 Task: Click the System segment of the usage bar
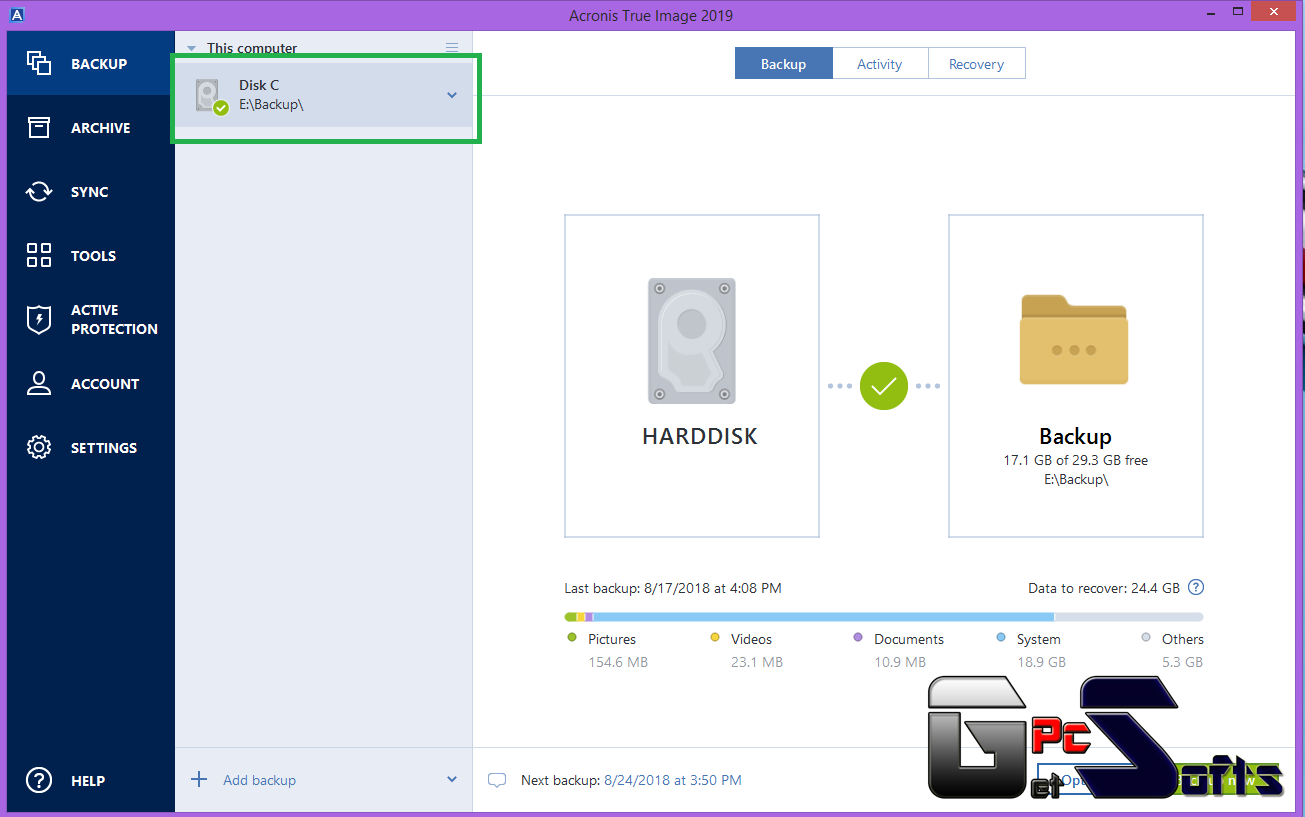click(x=823, y=617)
